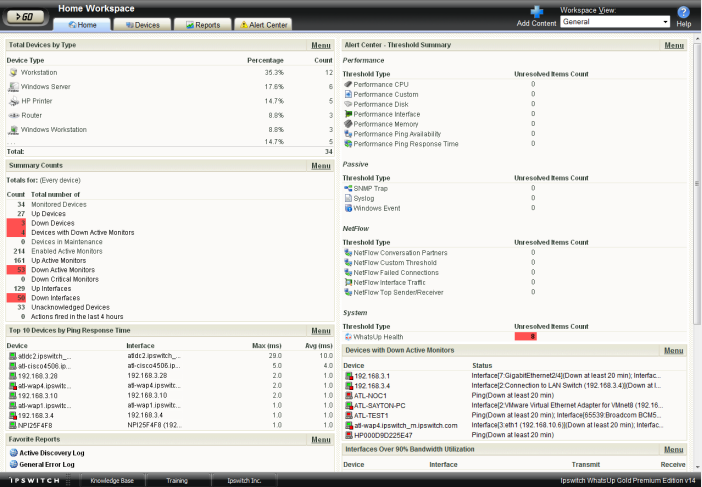The height and width of the screenshot is (487, 702).
Task: Click the Active Discovery Log globe icon
Action: coord(13,453)
